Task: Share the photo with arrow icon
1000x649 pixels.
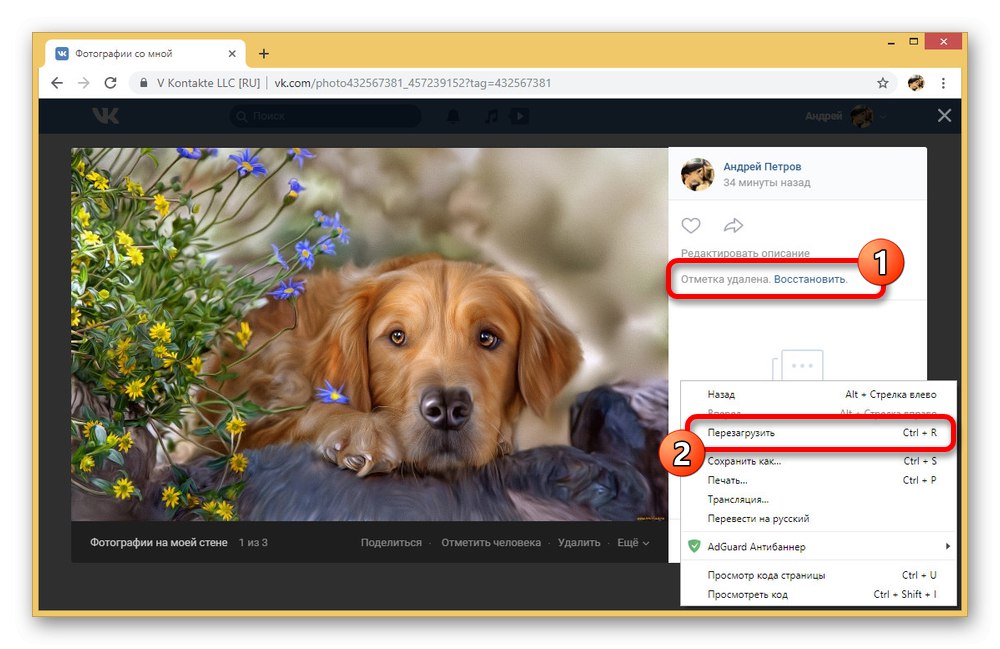Action: click(x=733, y=225)
